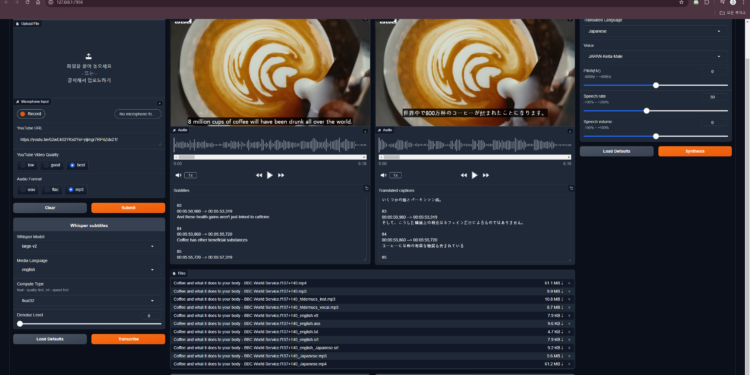Click the orange Synthesis button

point(695,151)
